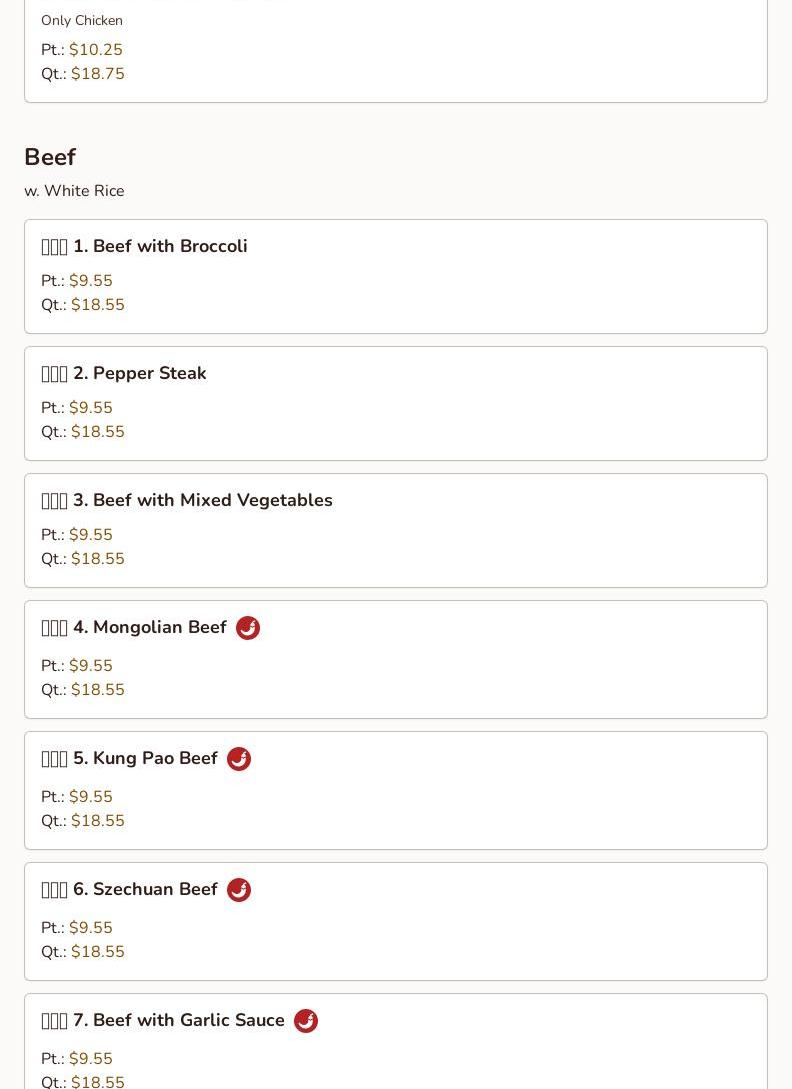Screen dimensions: 792x1089
Task: Click pint price under Kung Pao Beef
Action: coord(90,797)
